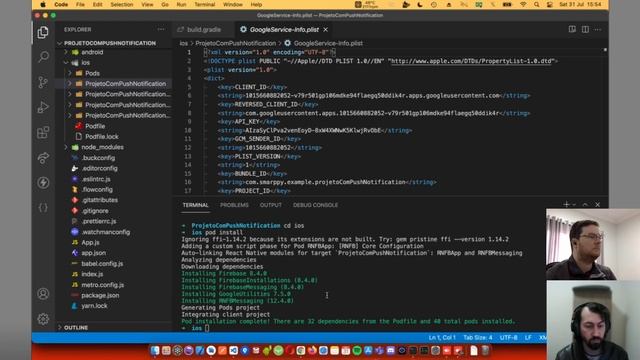Open the Run menu
The image size is (640, 360).
(x=181, y=4)
